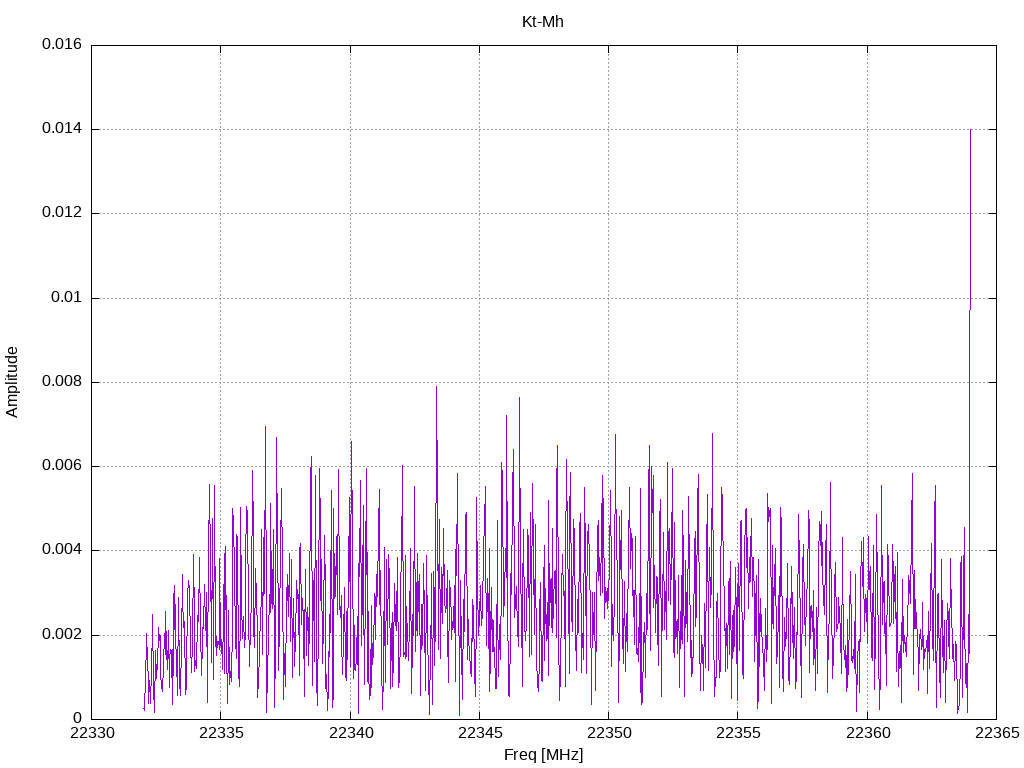Click the 22330 x-axis tick label
This screenshot has height=768, width=1024.
(x=92, y=734)
